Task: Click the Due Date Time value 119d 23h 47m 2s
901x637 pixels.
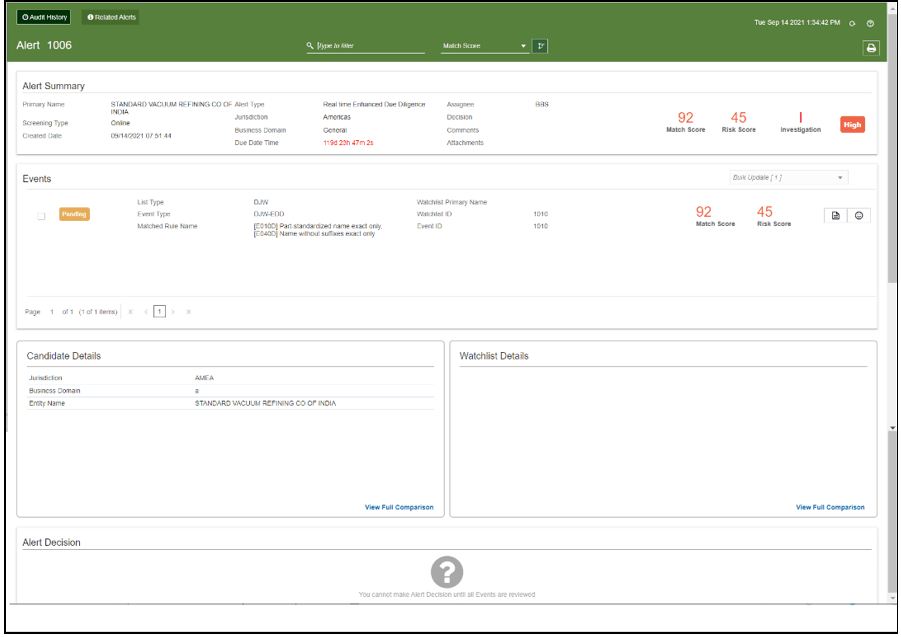Action: [x=348, y=143]
